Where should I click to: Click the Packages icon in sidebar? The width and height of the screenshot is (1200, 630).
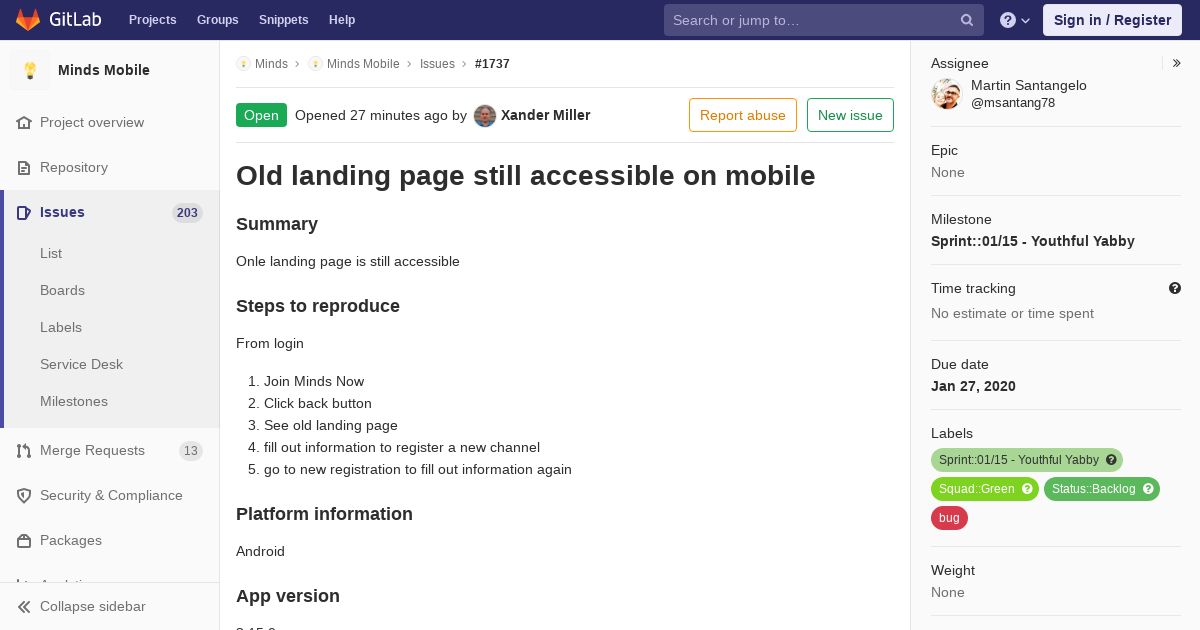click(x=24, y=541)
